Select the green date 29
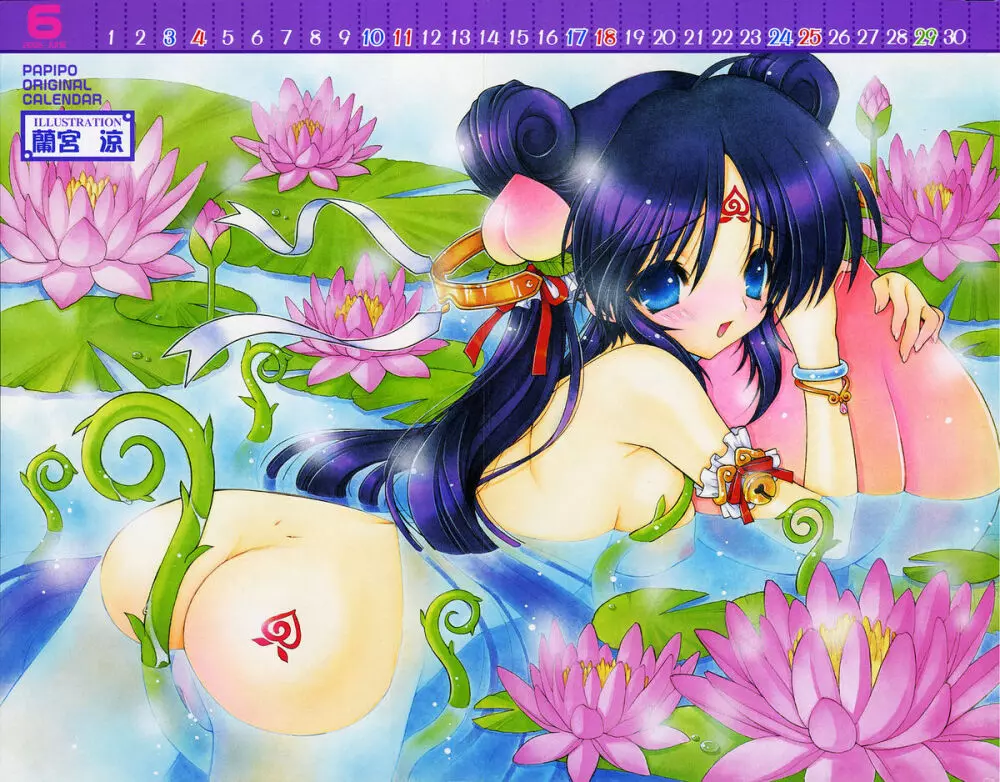This screenshot has width=1000, height=782. 926,38
